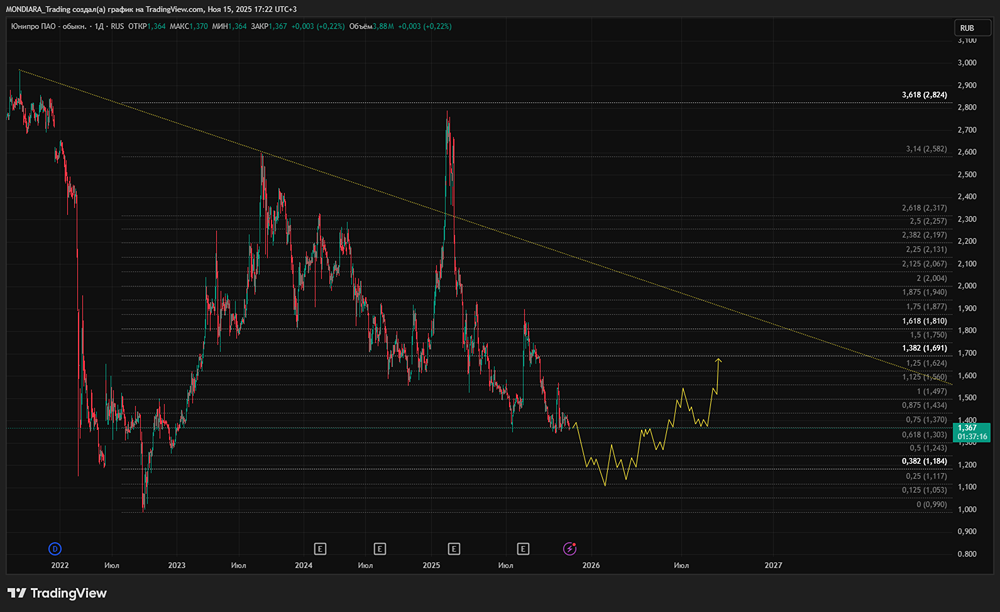
Task: Click the blue dividend marker near 2022
Action: (55, 548)
